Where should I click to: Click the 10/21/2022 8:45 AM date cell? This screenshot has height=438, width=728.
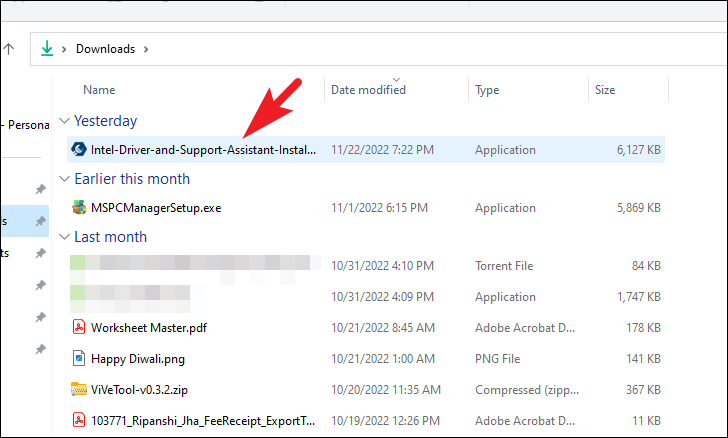click(x=383, y=328)
